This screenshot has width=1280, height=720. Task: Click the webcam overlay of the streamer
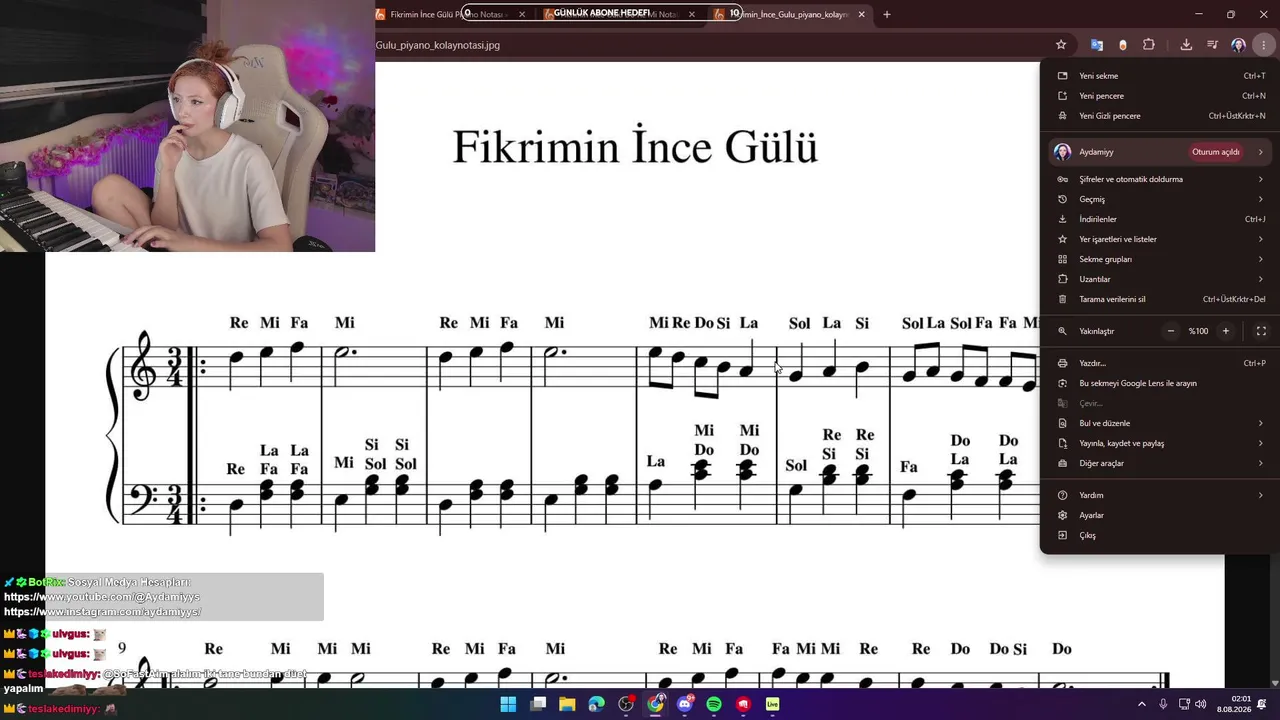coord(187,126)
